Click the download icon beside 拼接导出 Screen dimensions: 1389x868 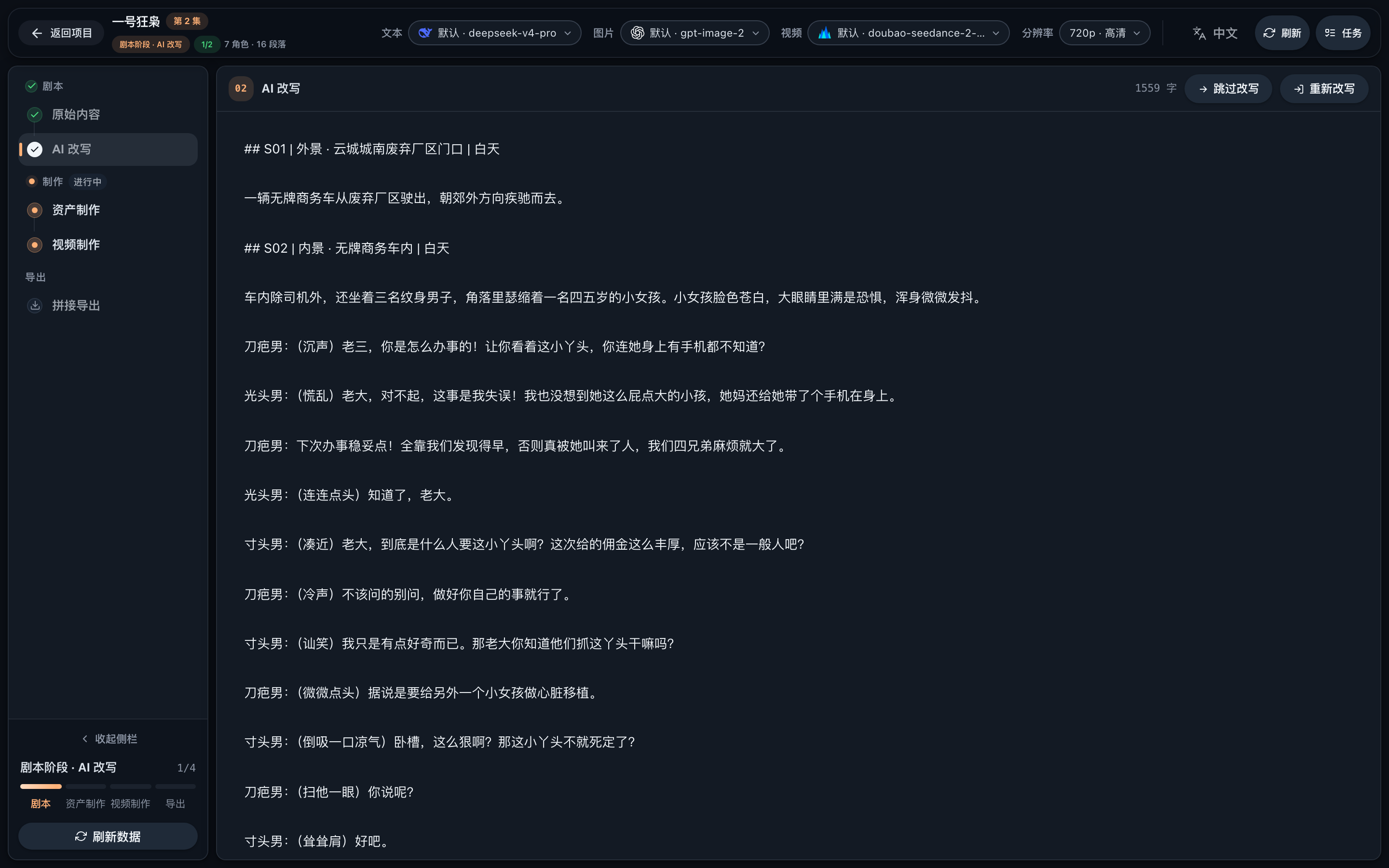click(x=34, y=305)
